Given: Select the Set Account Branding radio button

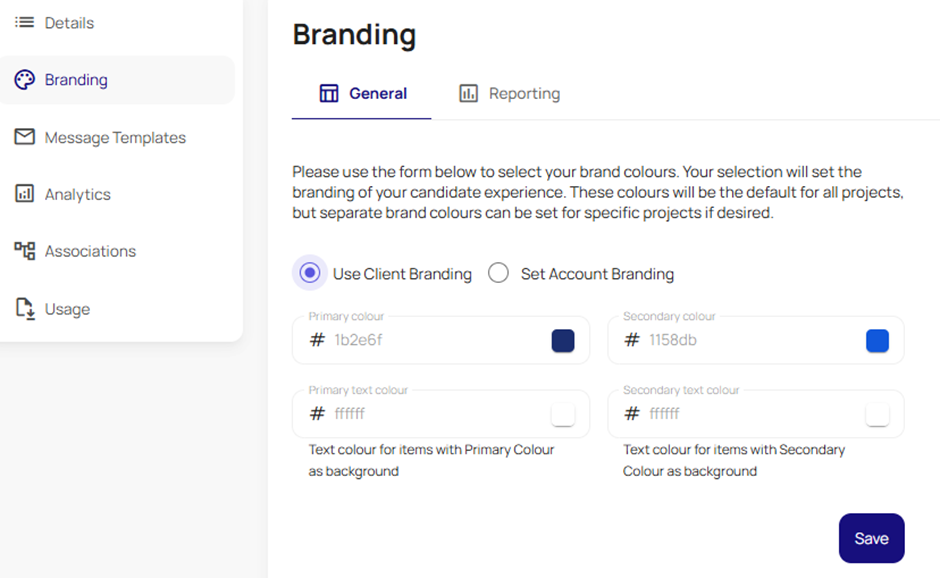Looking at the screenshot, I should coord(498,273).
